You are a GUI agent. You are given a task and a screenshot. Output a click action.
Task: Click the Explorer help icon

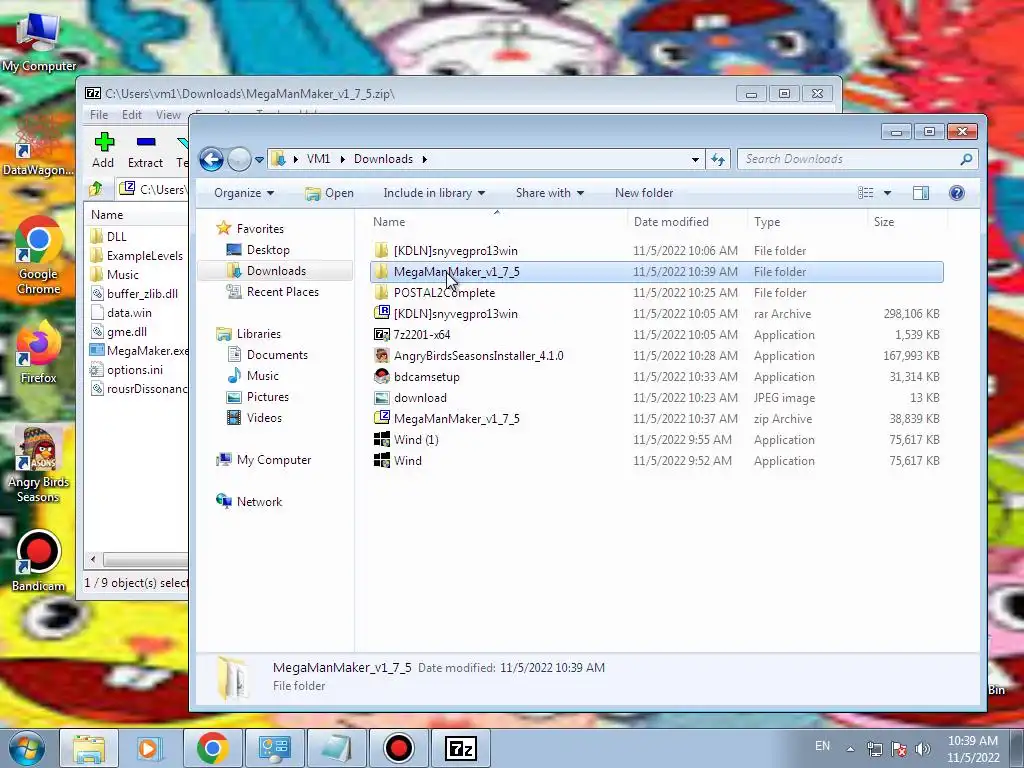click(957, 193)
